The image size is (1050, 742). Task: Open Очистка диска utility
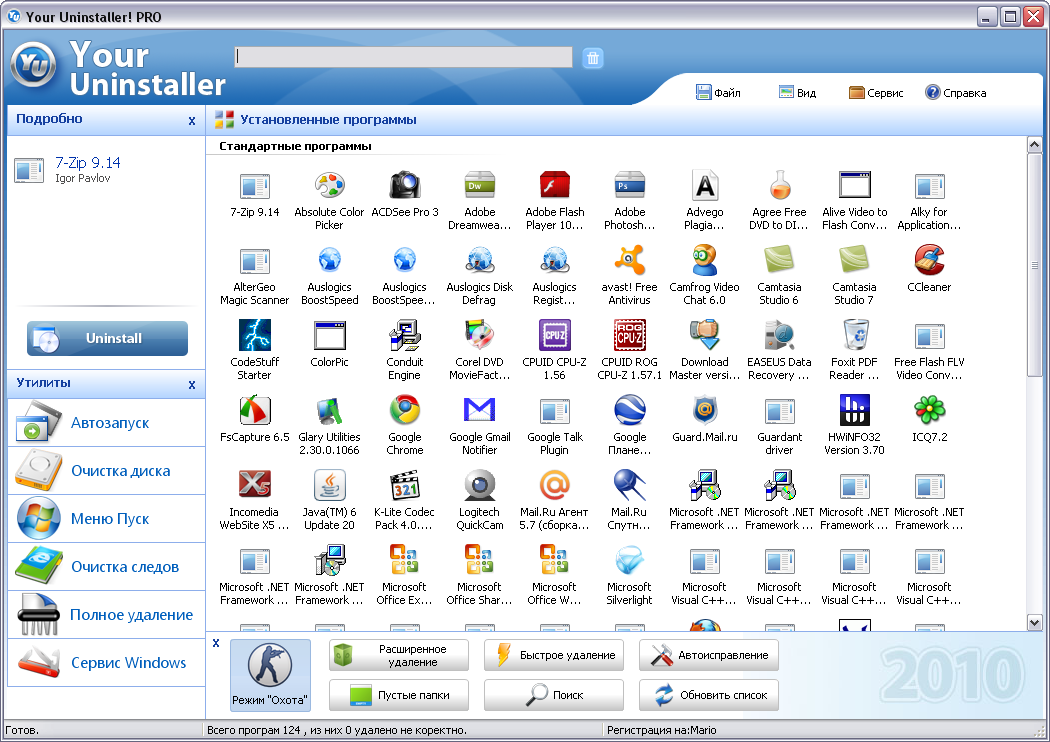(106, 471)
